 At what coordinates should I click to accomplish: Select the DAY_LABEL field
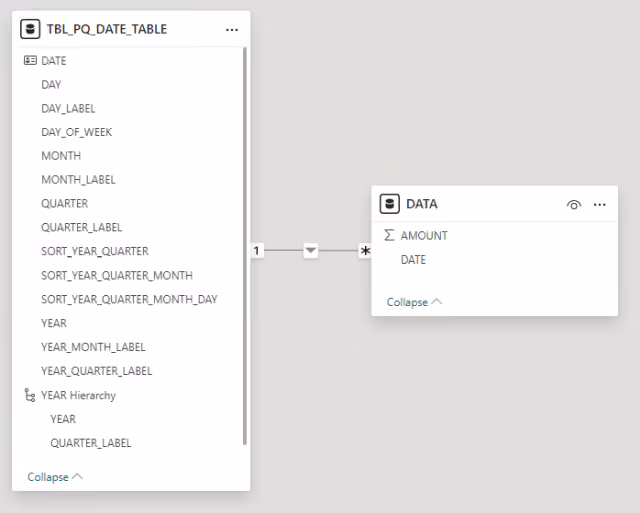tap(68, 109)
